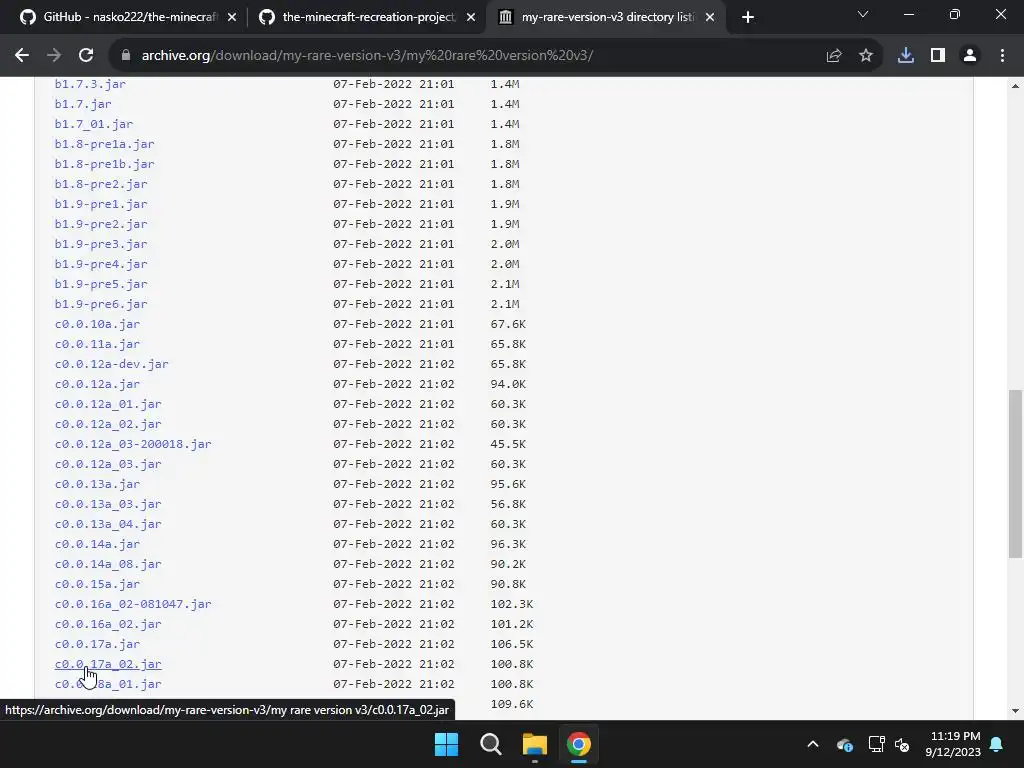This screenshot has height=768, width=1024.
Task: Open the b1.9-pre2.jar link
Action: click(x=101, y=224)
